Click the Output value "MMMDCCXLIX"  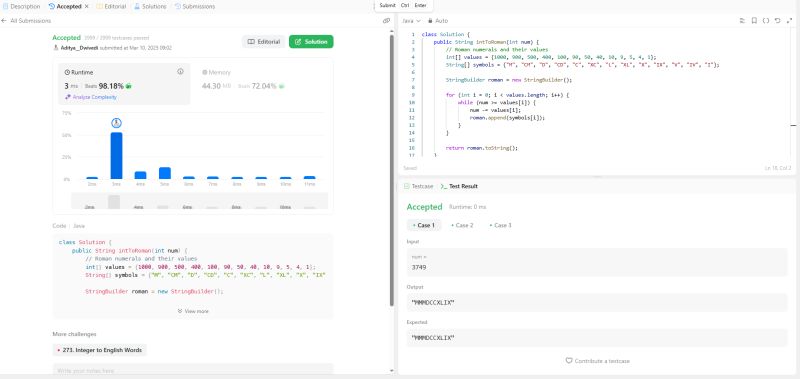coord(433,303)
